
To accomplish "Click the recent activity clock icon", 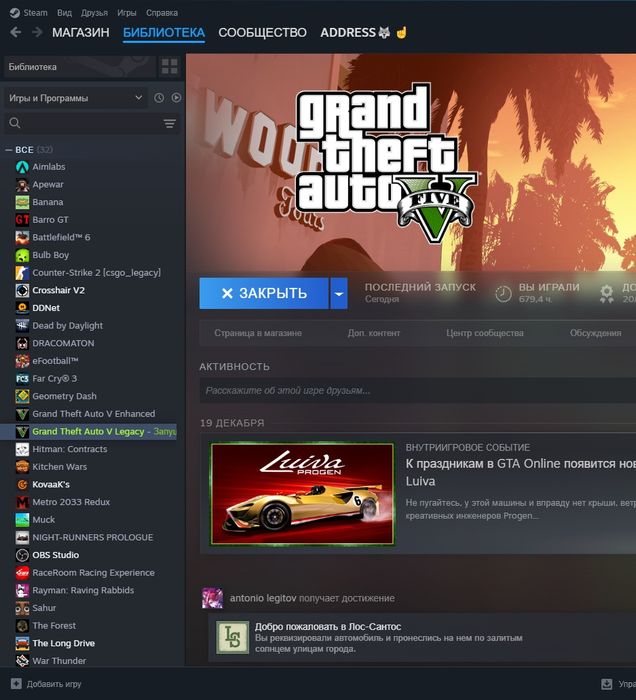I will click(x=159, y=98).
